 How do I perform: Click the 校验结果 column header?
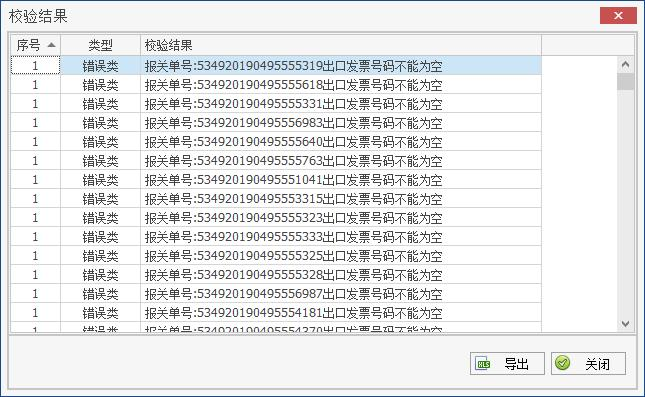click(x=341, y=45)
